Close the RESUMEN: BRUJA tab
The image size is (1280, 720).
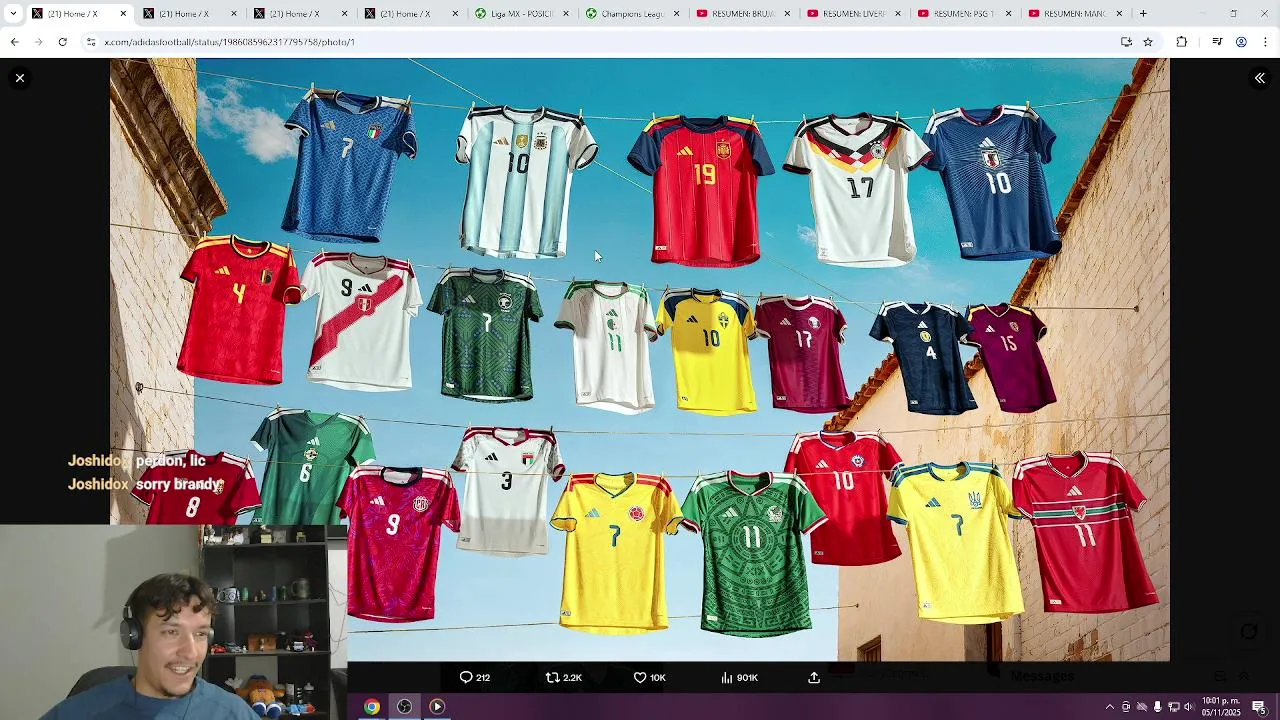[788, 14]
